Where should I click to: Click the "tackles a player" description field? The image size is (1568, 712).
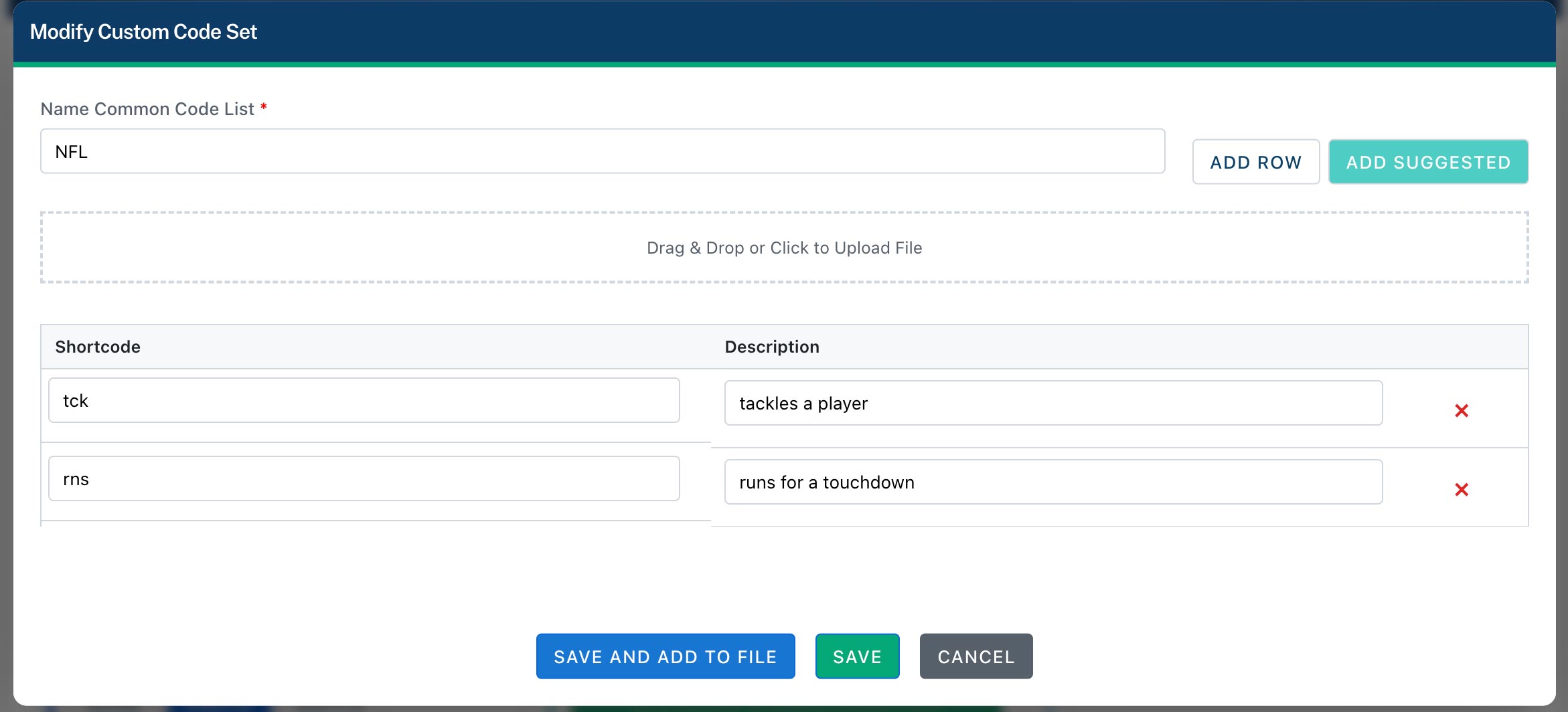[x=1053, y=402]
